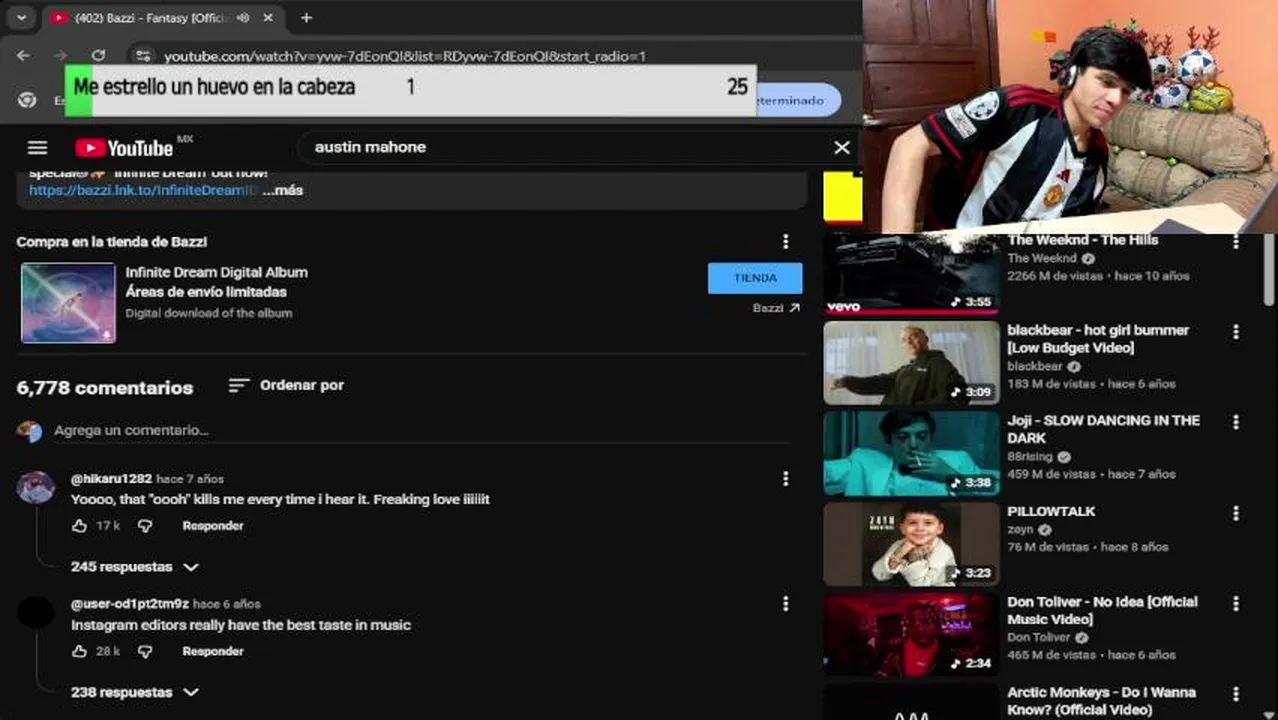Close the Bazzi - Fantasy browser tab
The height and width of the screenshot is (720, 1278).
[x=267, y=18]
